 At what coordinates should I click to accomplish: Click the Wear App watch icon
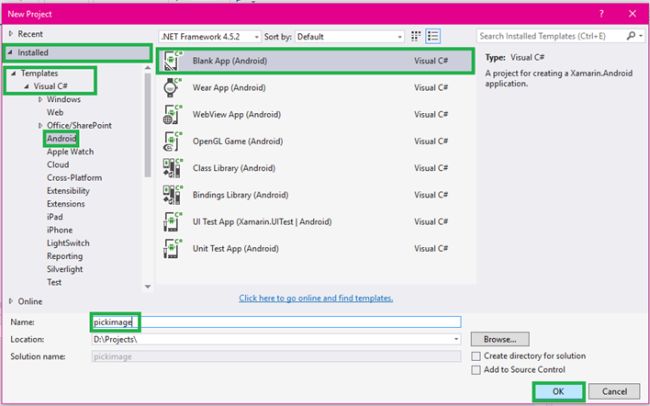173,88
